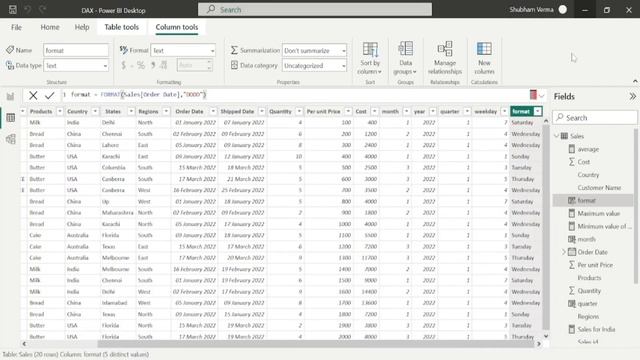Screen dimensions: 640x360
Task: Select the Cost field
Action: [x=583, y=162]
